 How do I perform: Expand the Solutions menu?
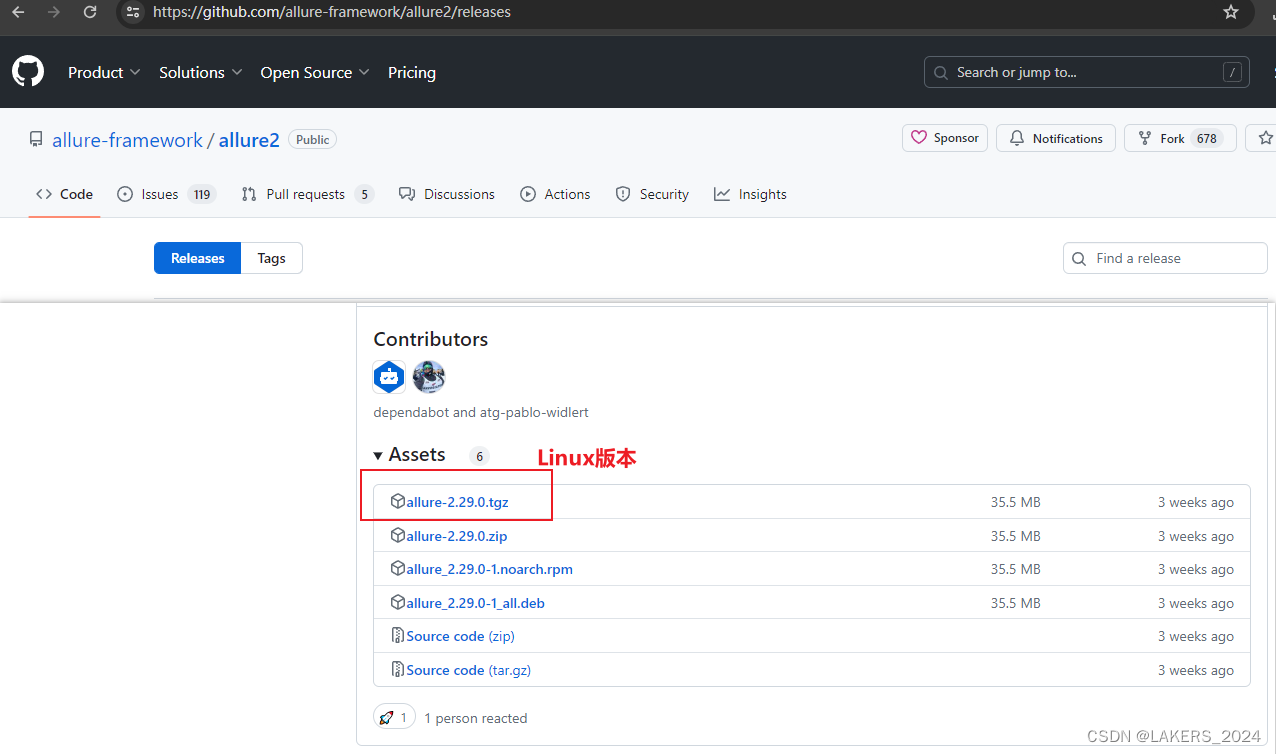201,72
